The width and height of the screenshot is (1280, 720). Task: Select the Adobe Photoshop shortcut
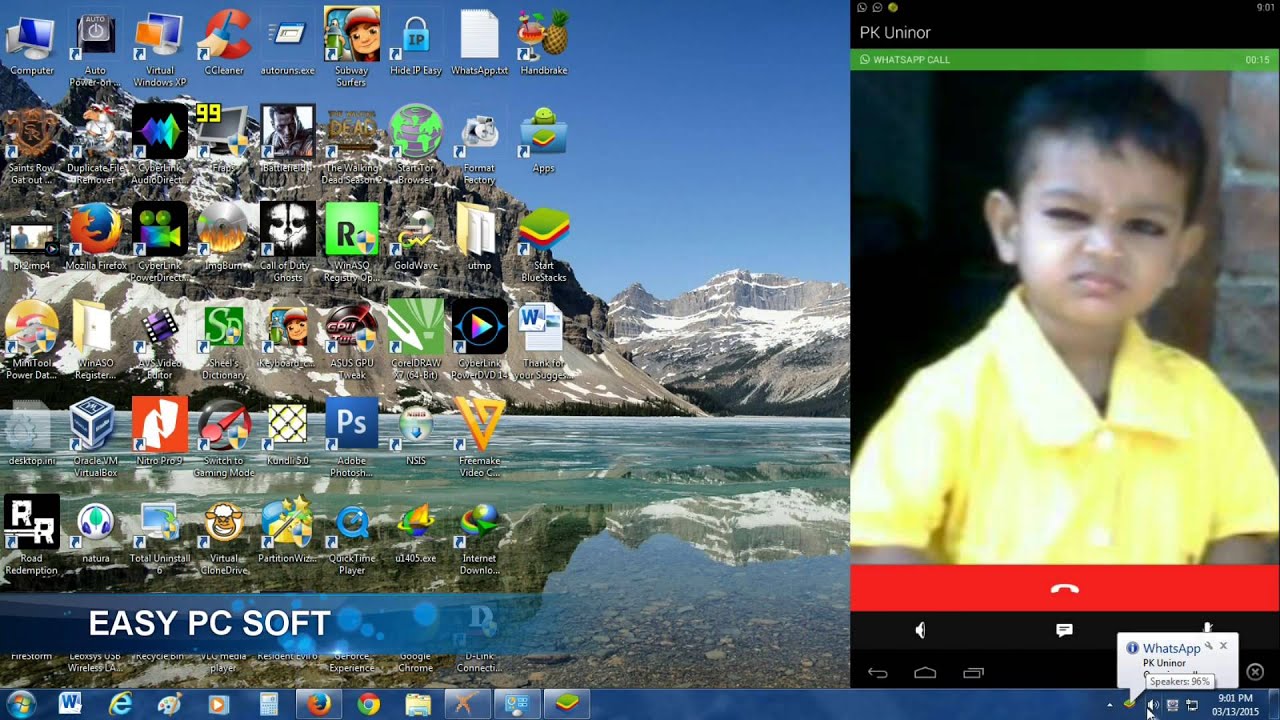point(352,438)
